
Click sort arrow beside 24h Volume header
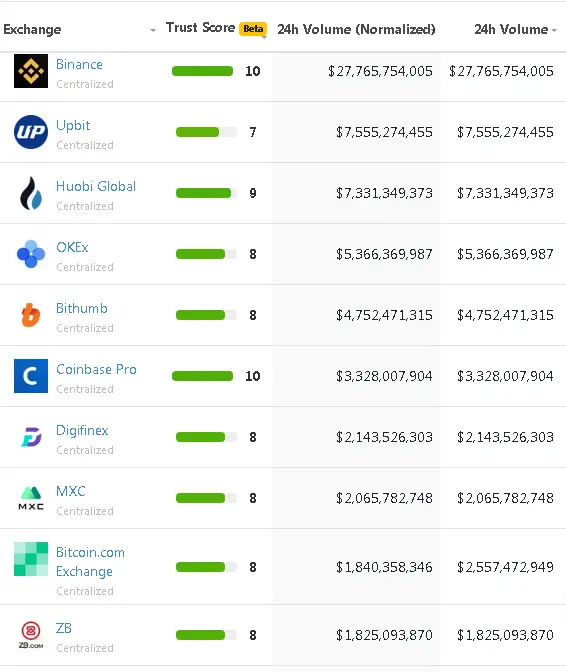554,30
